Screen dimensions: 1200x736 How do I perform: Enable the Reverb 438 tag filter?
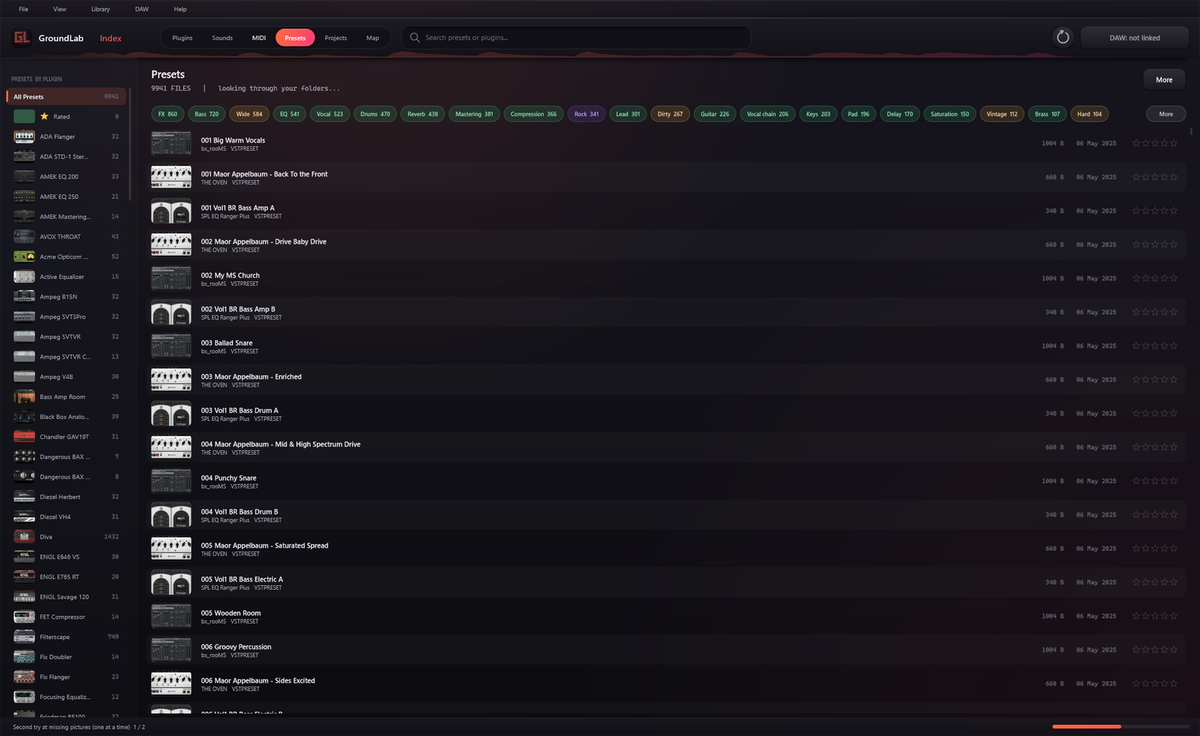pos(422,114)
